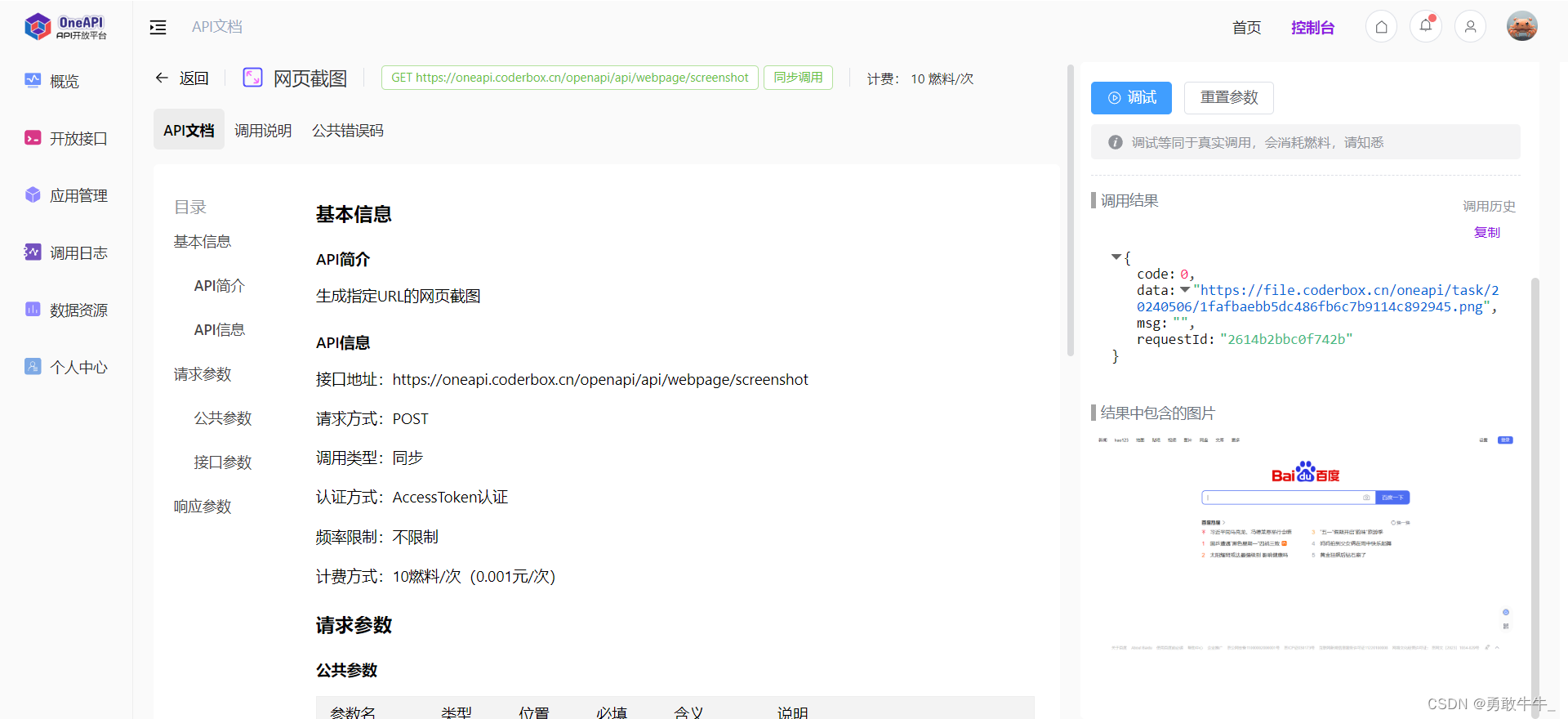This screenshot has width=1568, height=719.
Task: Go to 首页 in top navigation
Action: point(1246,28)
